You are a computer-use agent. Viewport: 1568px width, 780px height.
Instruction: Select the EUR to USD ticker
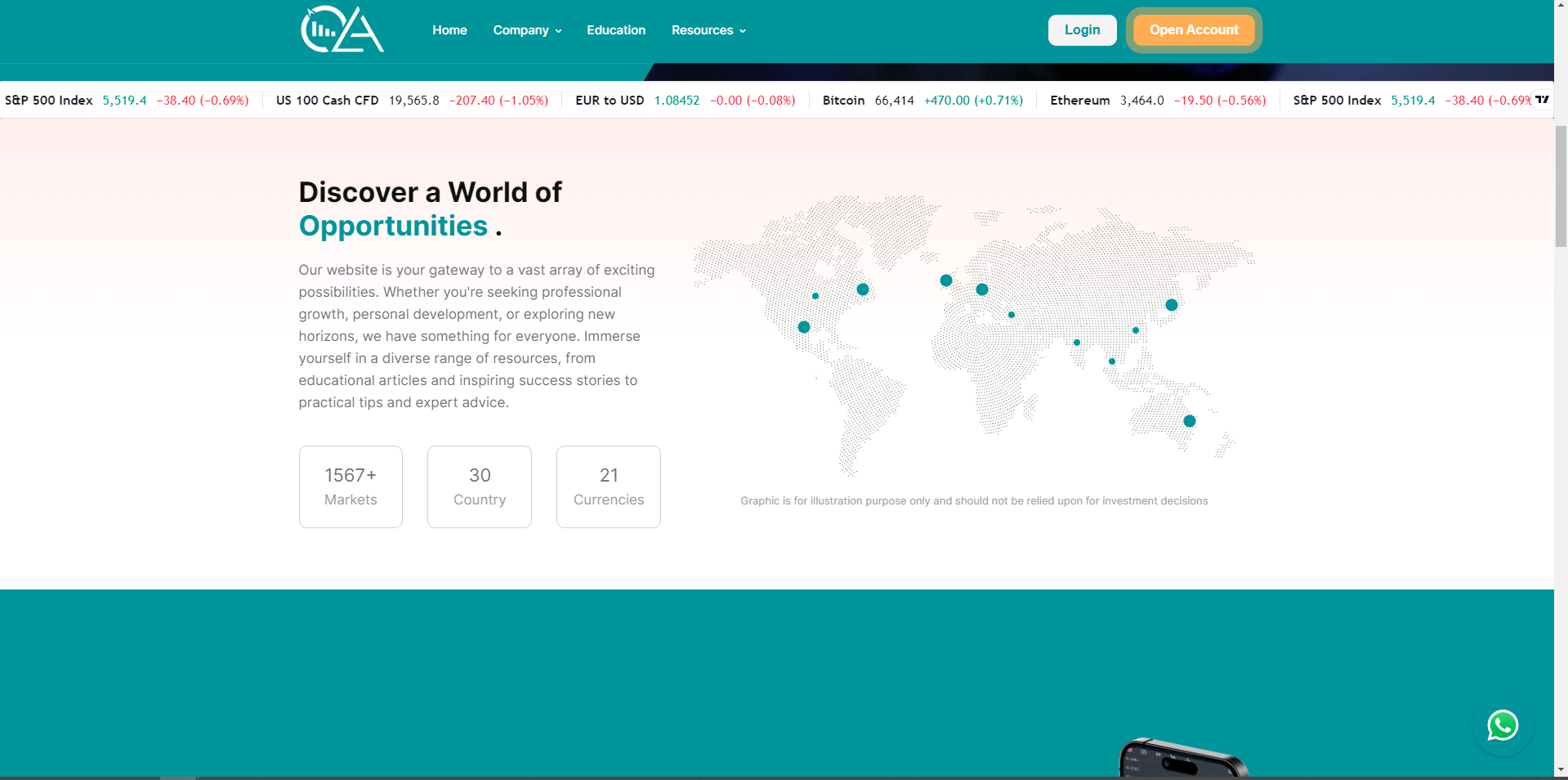(x=685, y=101)
